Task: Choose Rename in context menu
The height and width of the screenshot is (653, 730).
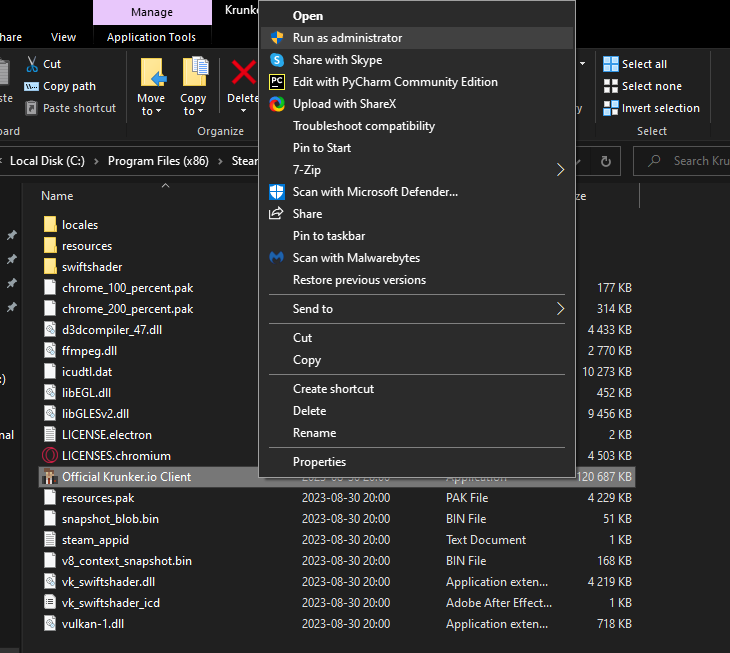Action: [x=417, y=433]
